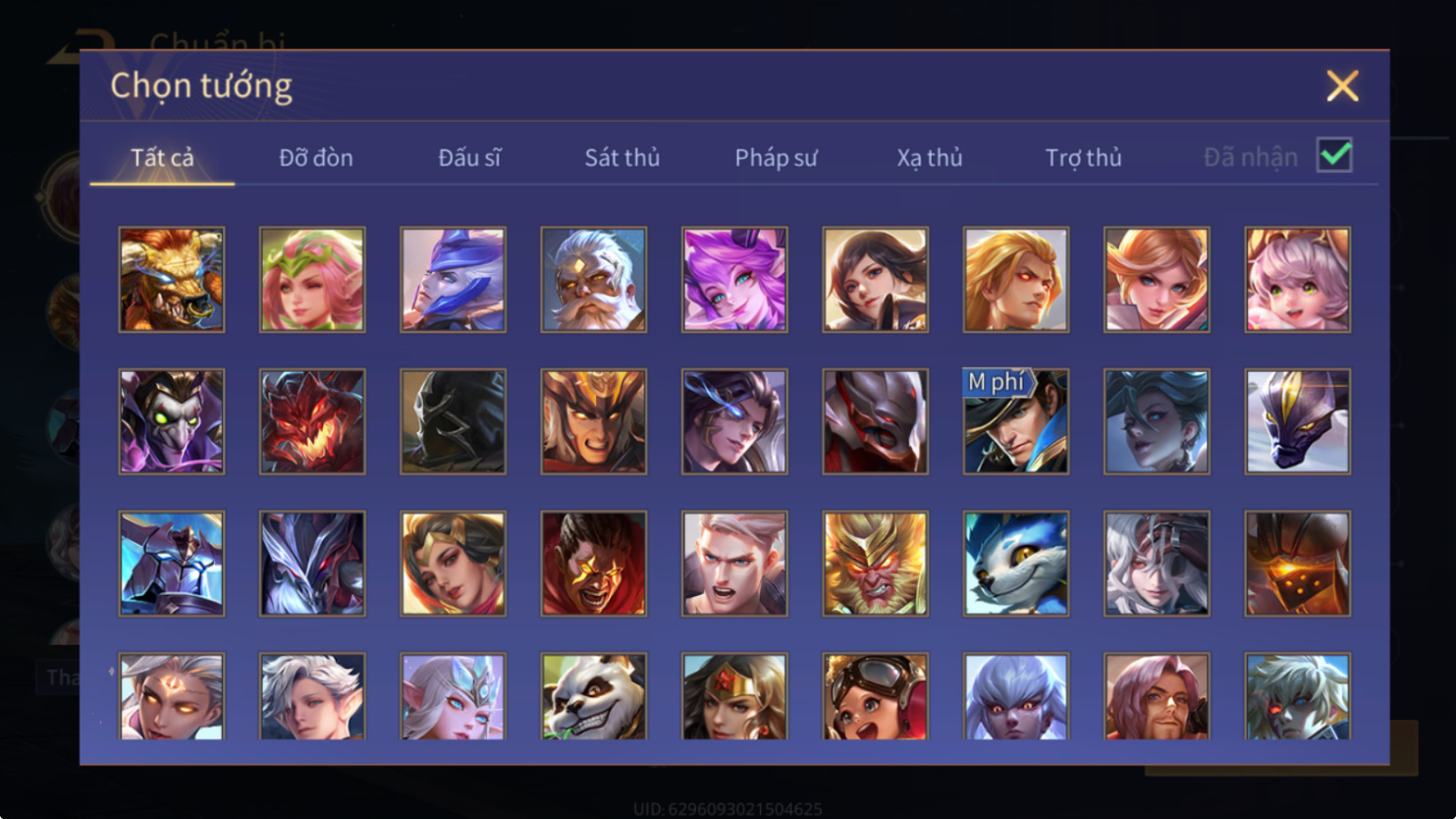Switch to the 'Pháp sư' tab
Viewport: 1456px width, 819px height.
click(776, 157)
